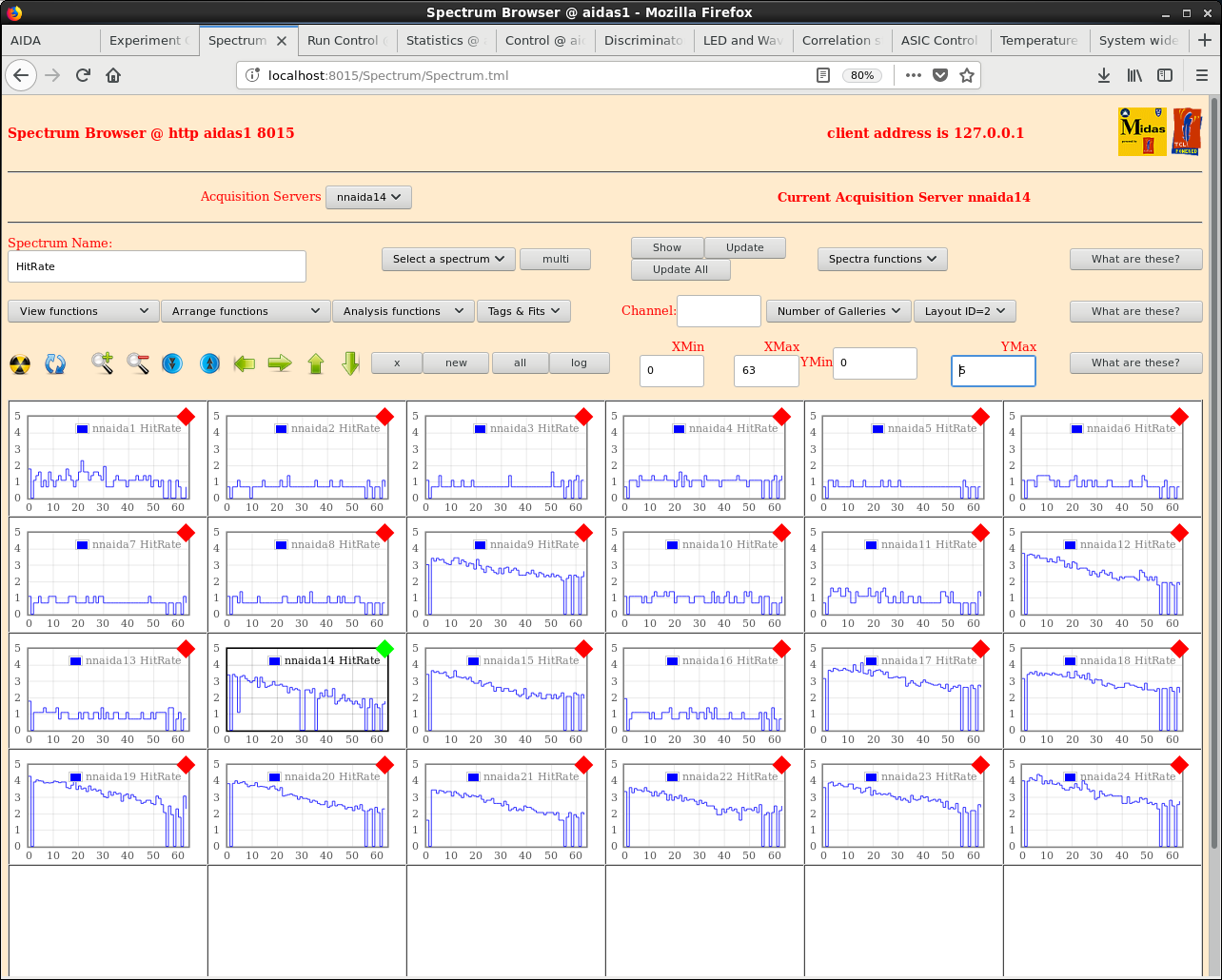Open Firefox hamburger menu

tap(1201, 75)
